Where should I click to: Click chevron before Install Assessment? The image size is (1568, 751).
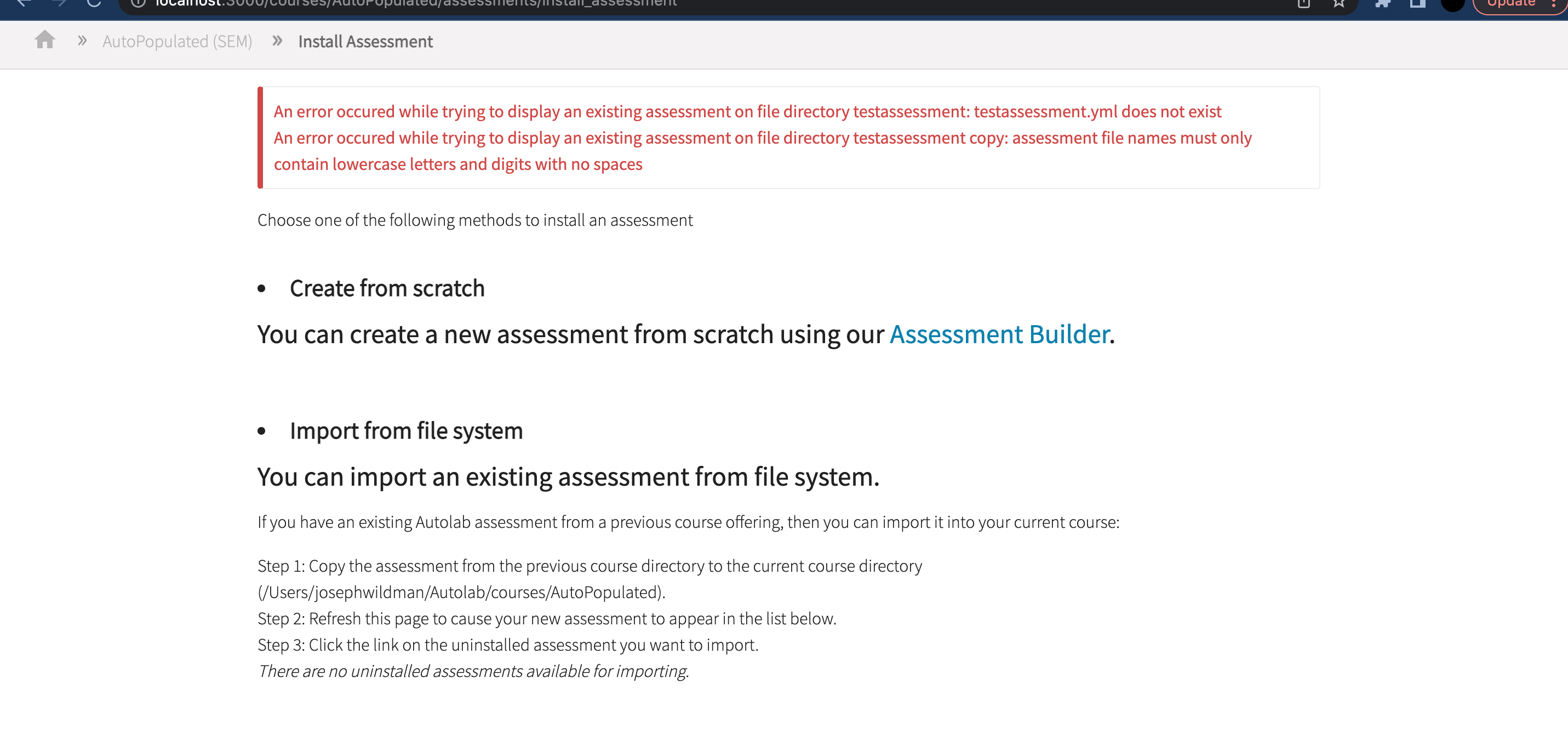(x=277, y=41)
